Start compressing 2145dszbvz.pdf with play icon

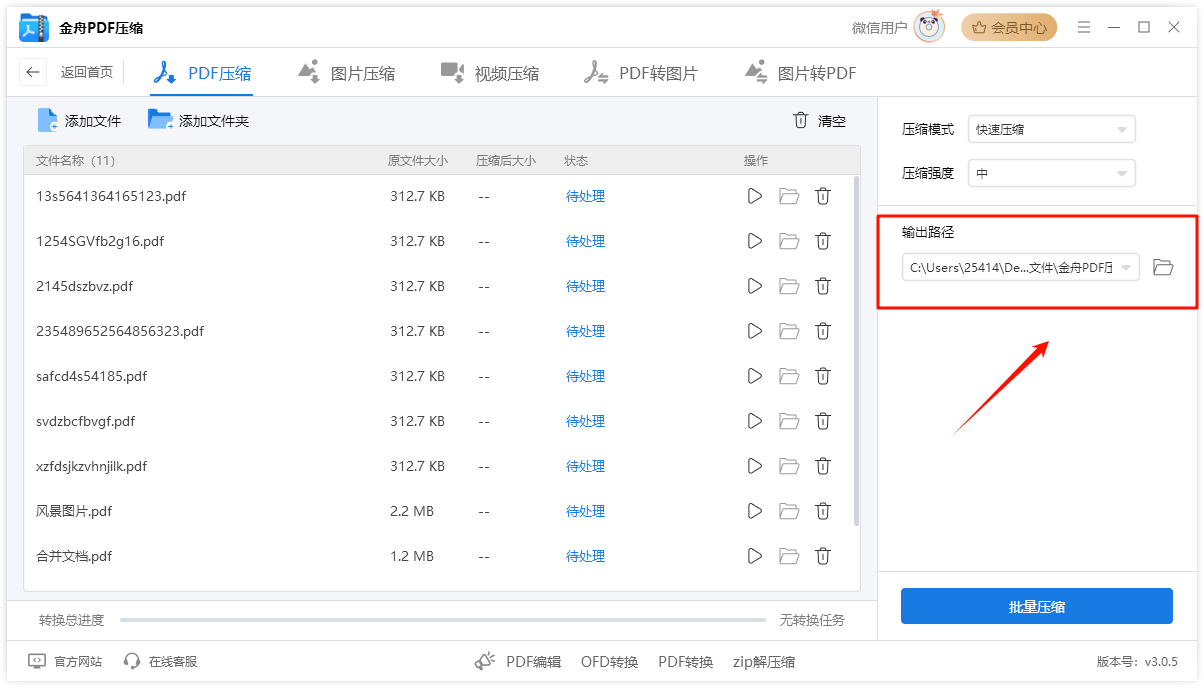point(755,286)
